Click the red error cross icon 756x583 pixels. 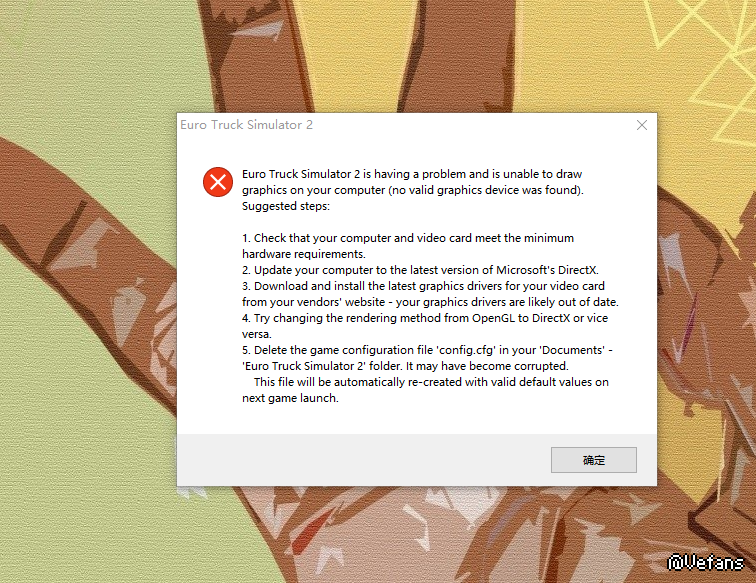(x=218, y=182)
